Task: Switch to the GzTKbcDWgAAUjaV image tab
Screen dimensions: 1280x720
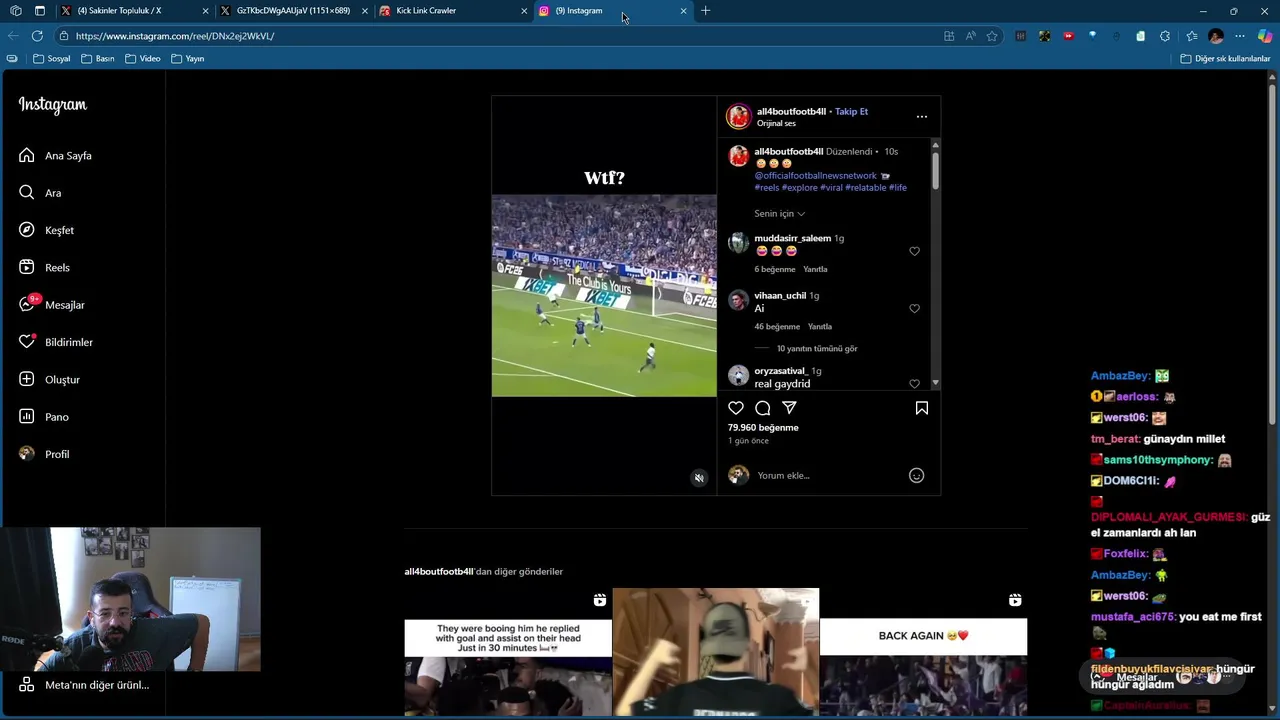Action: [x=293, y=11]
